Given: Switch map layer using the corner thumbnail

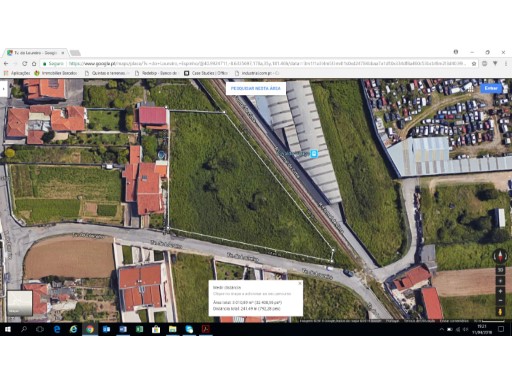Looking at the screenshot, I should point(20,303).
